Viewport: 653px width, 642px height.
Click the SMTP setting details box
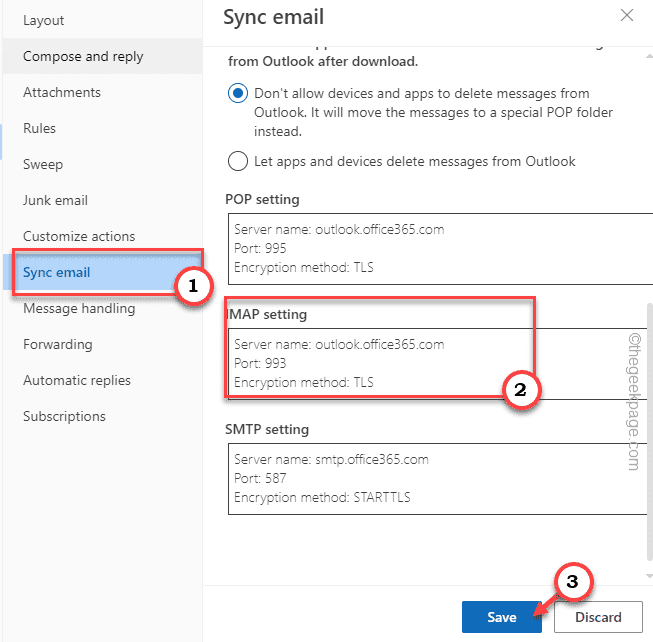click(x=437, y=479)
